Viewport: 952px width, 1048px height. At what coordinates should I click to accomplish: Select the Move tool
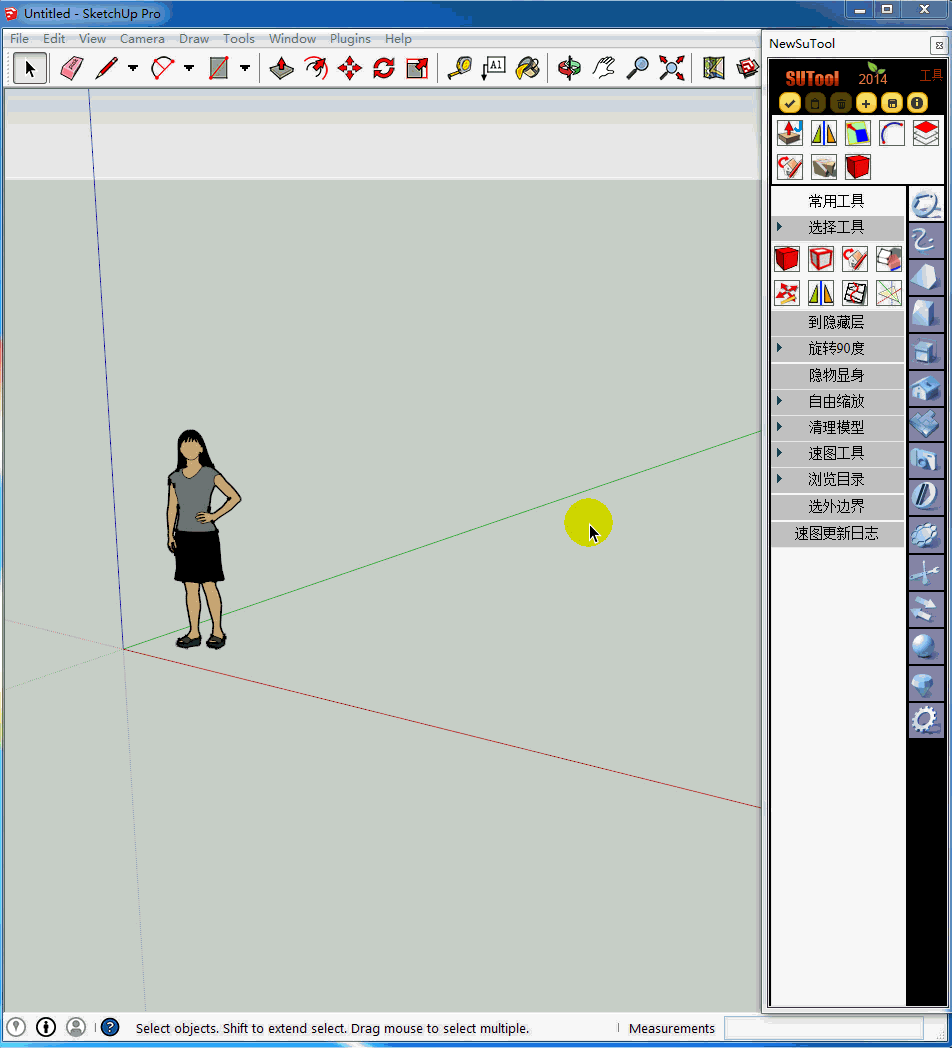[x=350, y=68]
